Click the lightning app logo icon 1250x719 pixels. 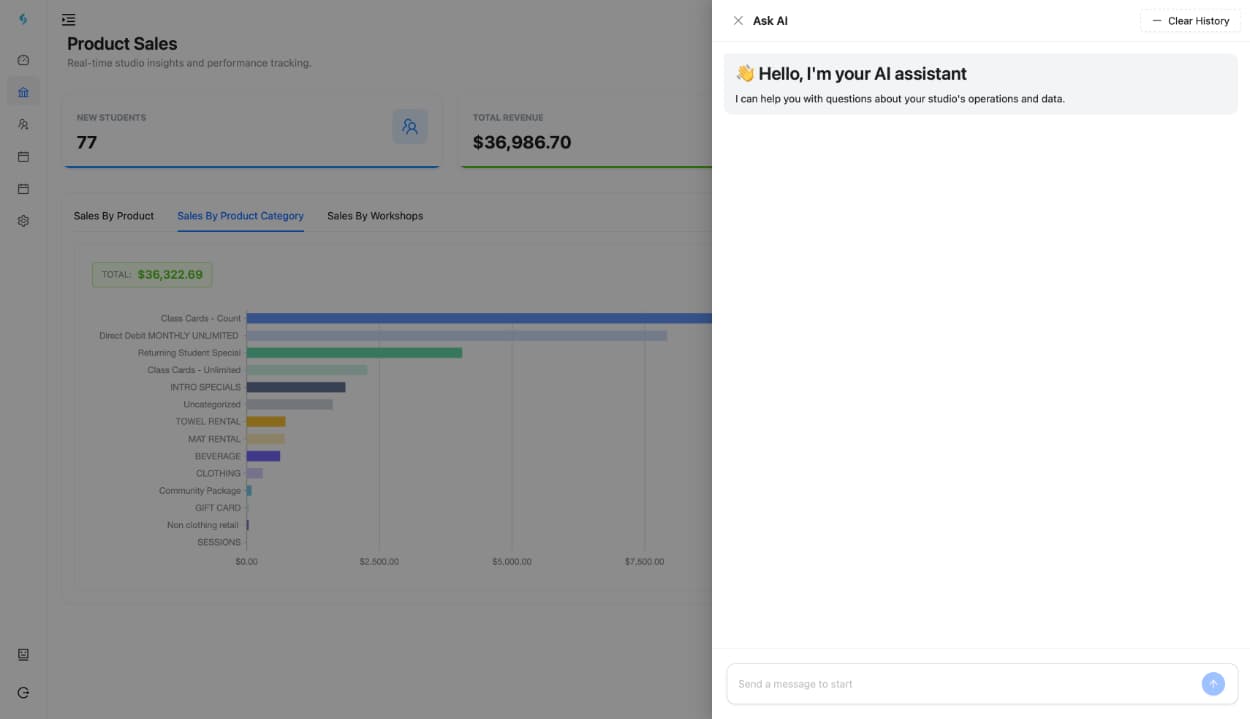tap(22, 19)
